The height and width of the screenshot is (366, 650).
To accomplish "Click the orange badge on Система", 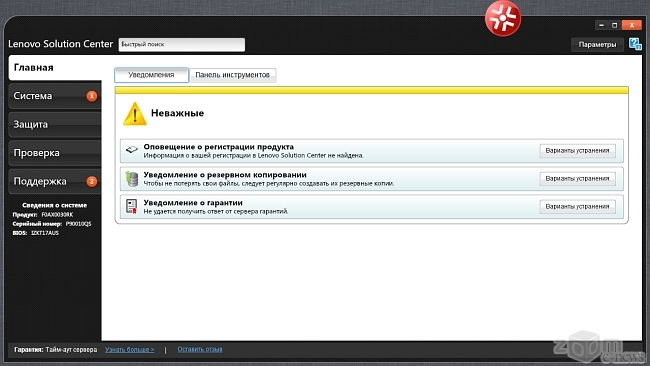I will click(92, 96).
